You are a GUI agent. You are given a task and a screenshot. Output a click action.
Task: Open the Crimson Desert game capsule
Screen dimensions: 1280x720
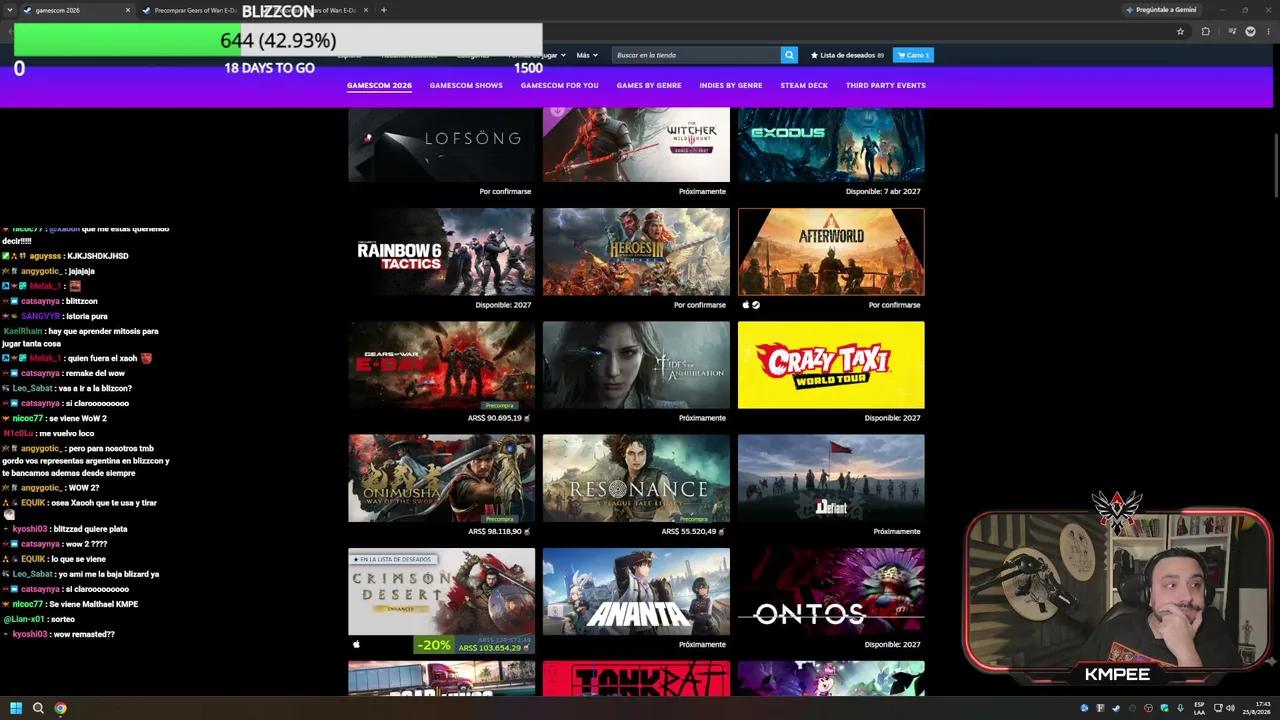coord(441,591)
